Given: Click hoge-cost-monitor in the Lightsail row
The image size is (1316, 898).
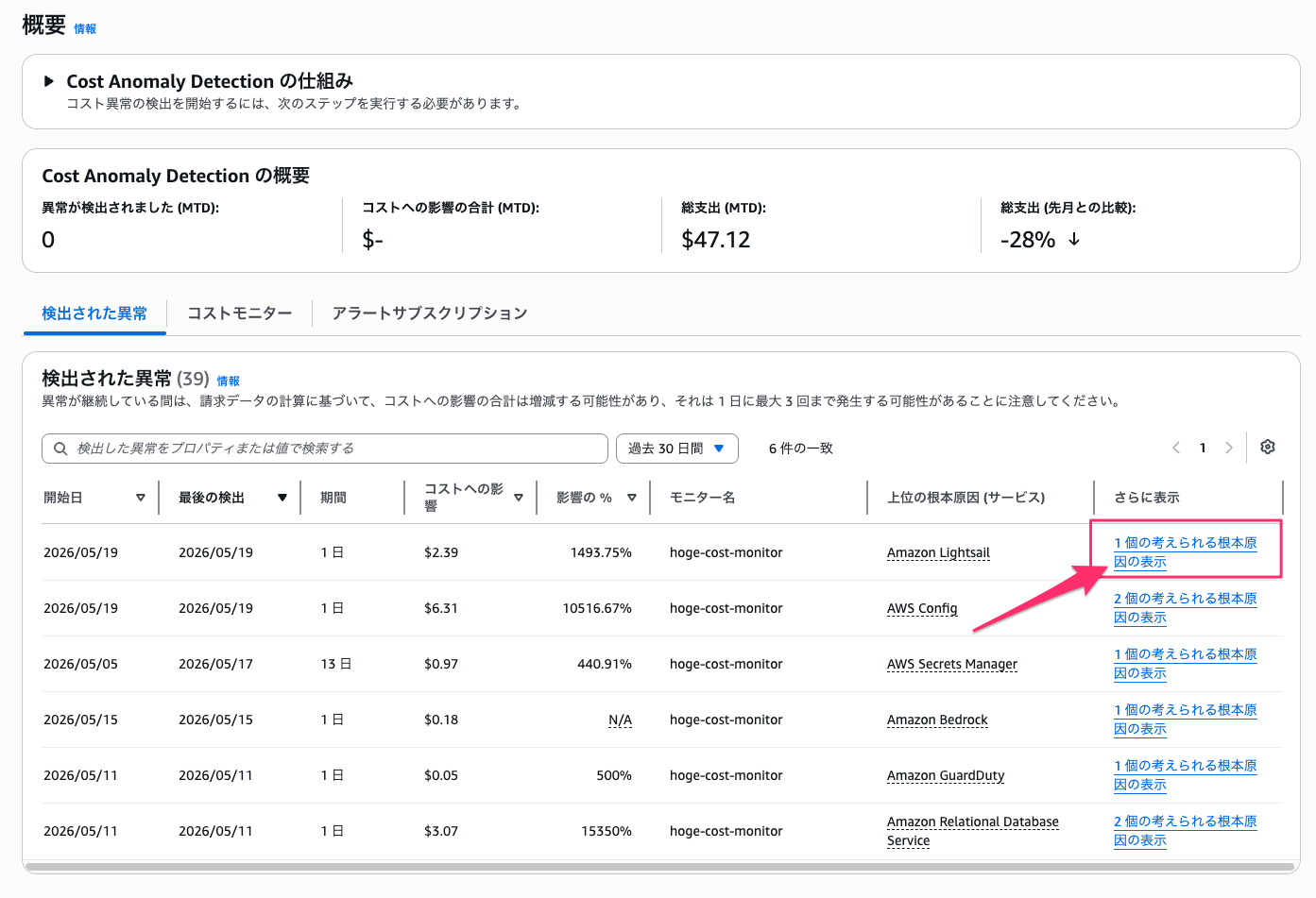Looking at the screenshot, I should pos(726,552).
